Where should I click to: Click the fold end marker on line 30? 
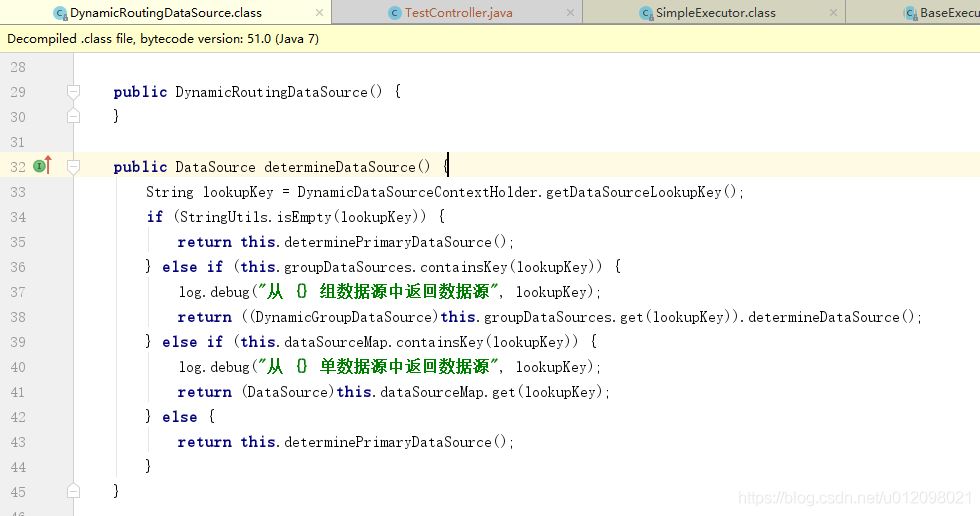point(73,116)
